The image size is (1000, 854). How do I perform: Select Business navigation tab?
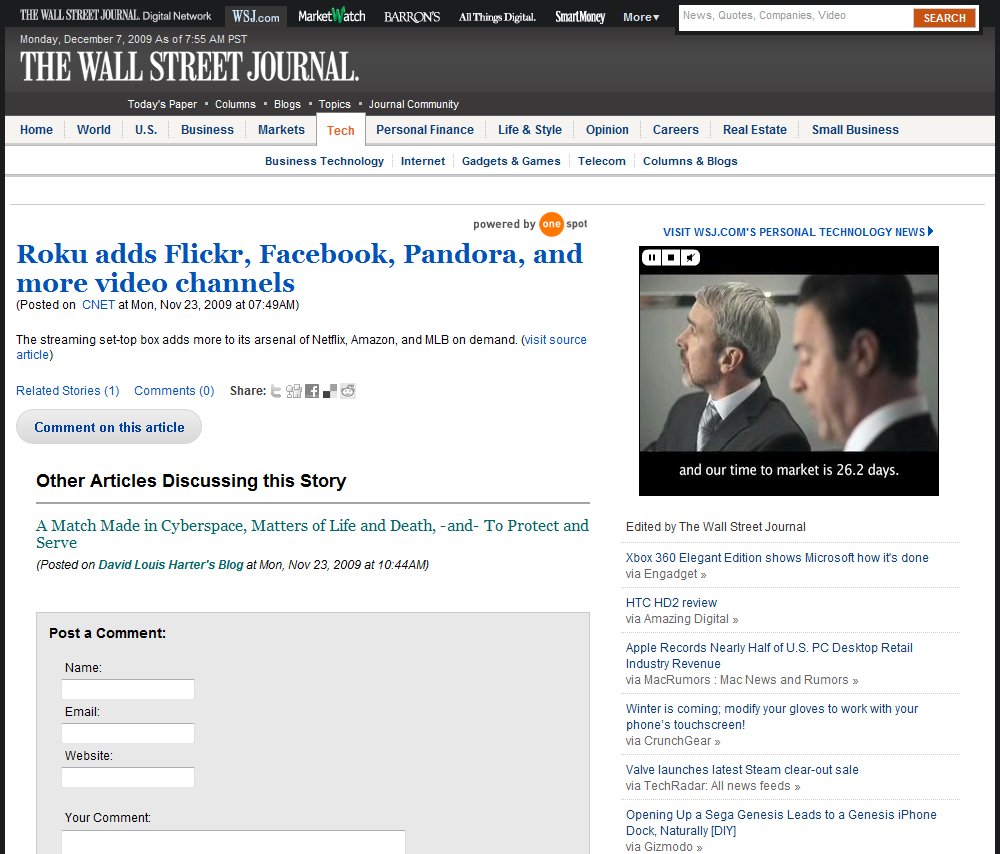[207, 129]
